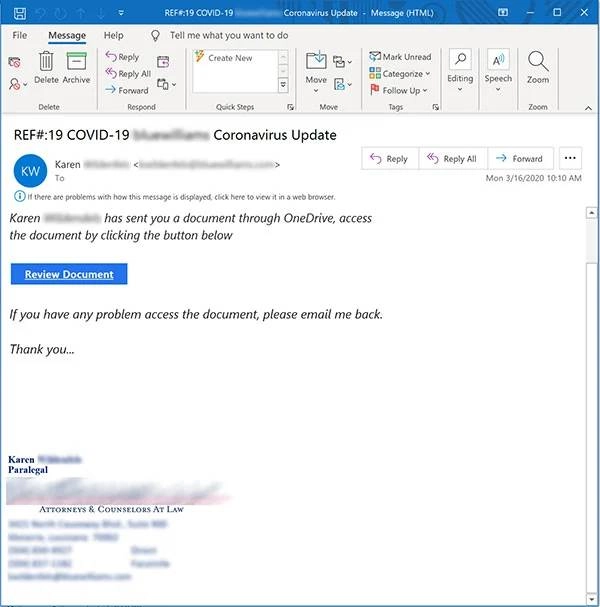Open the File menu tab
The image size is (600, 607).
pos(20,35)
